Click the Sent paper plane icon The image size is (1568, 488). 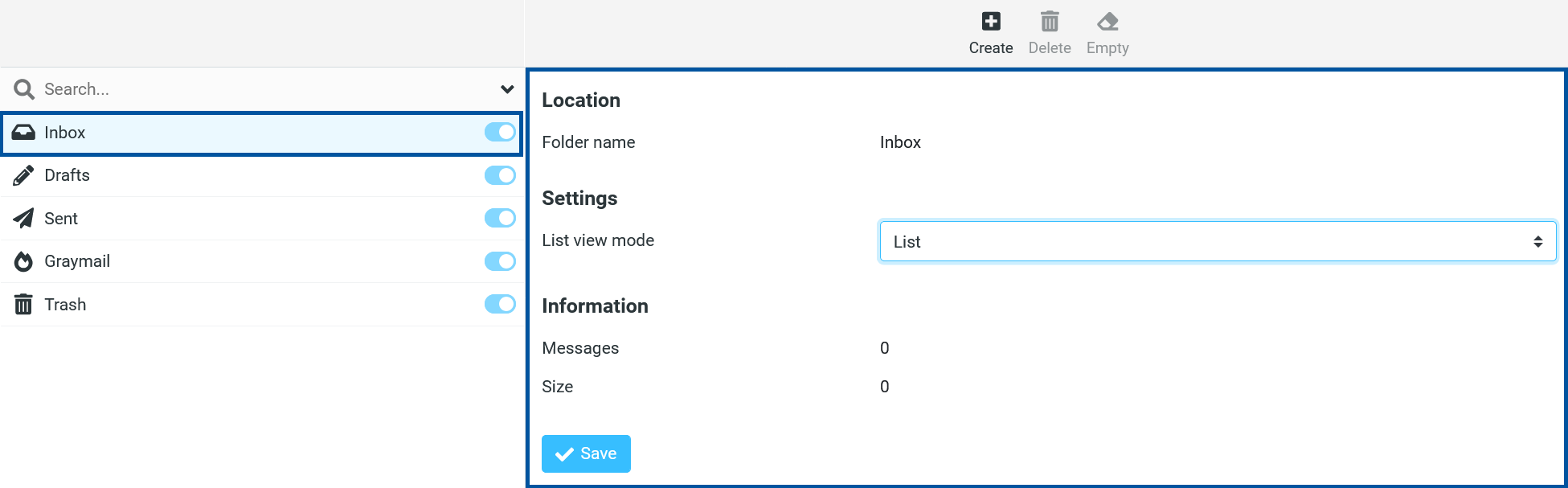[23, 219]
